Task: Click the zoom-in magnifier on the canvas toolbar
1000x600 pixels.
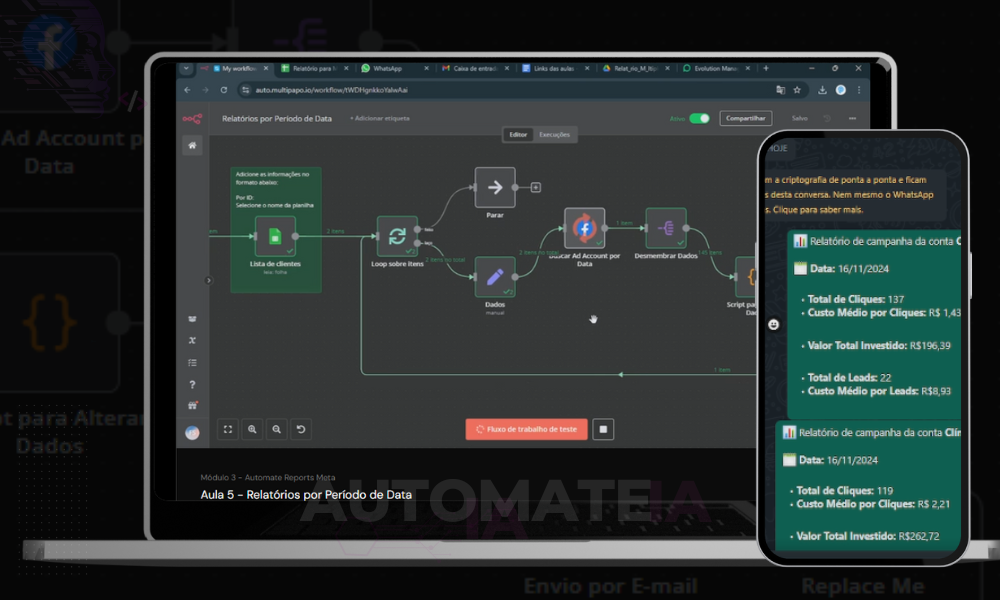Action: [x=252, y=429]
